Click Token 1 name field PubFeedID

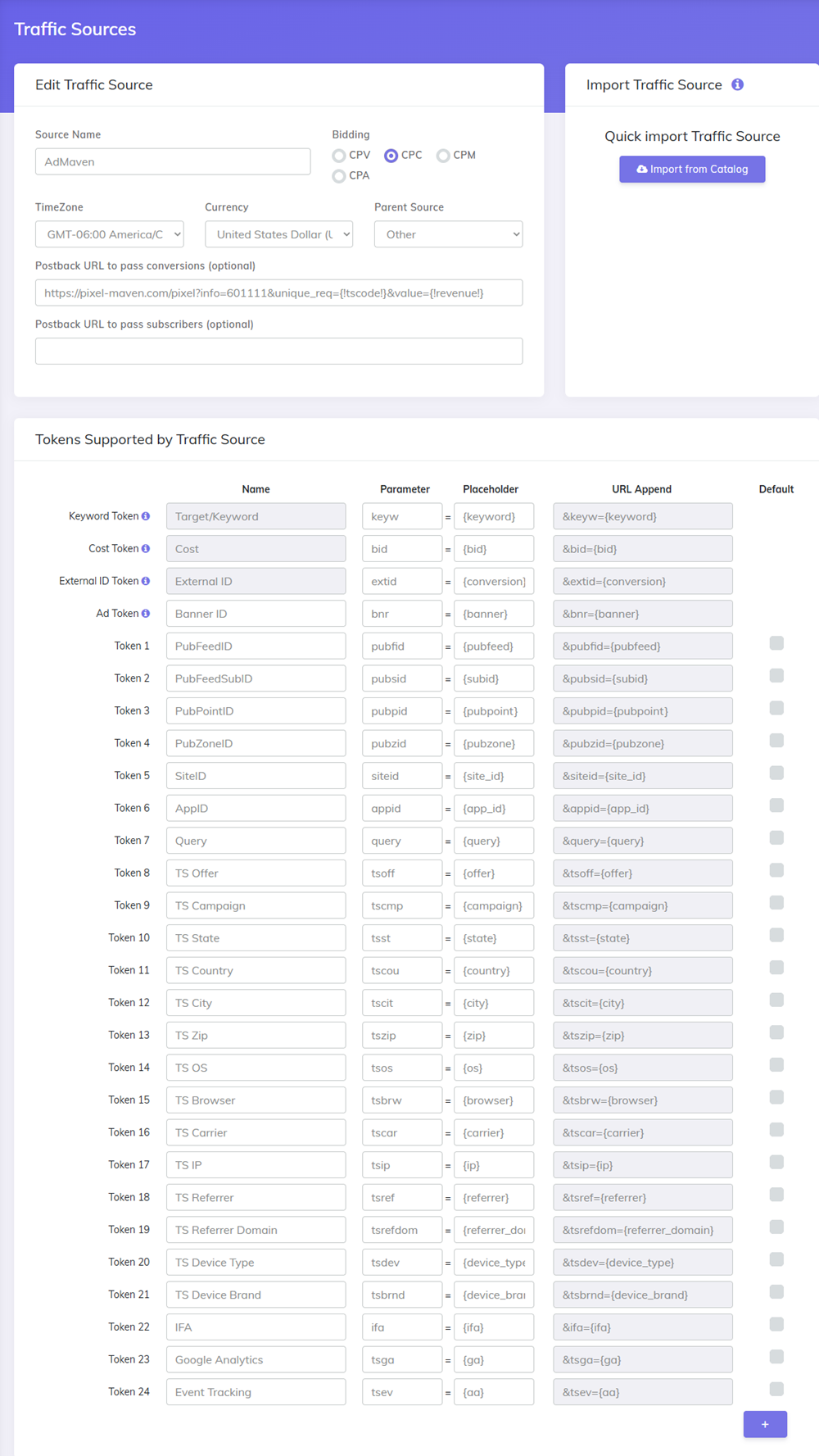point(256,646)
